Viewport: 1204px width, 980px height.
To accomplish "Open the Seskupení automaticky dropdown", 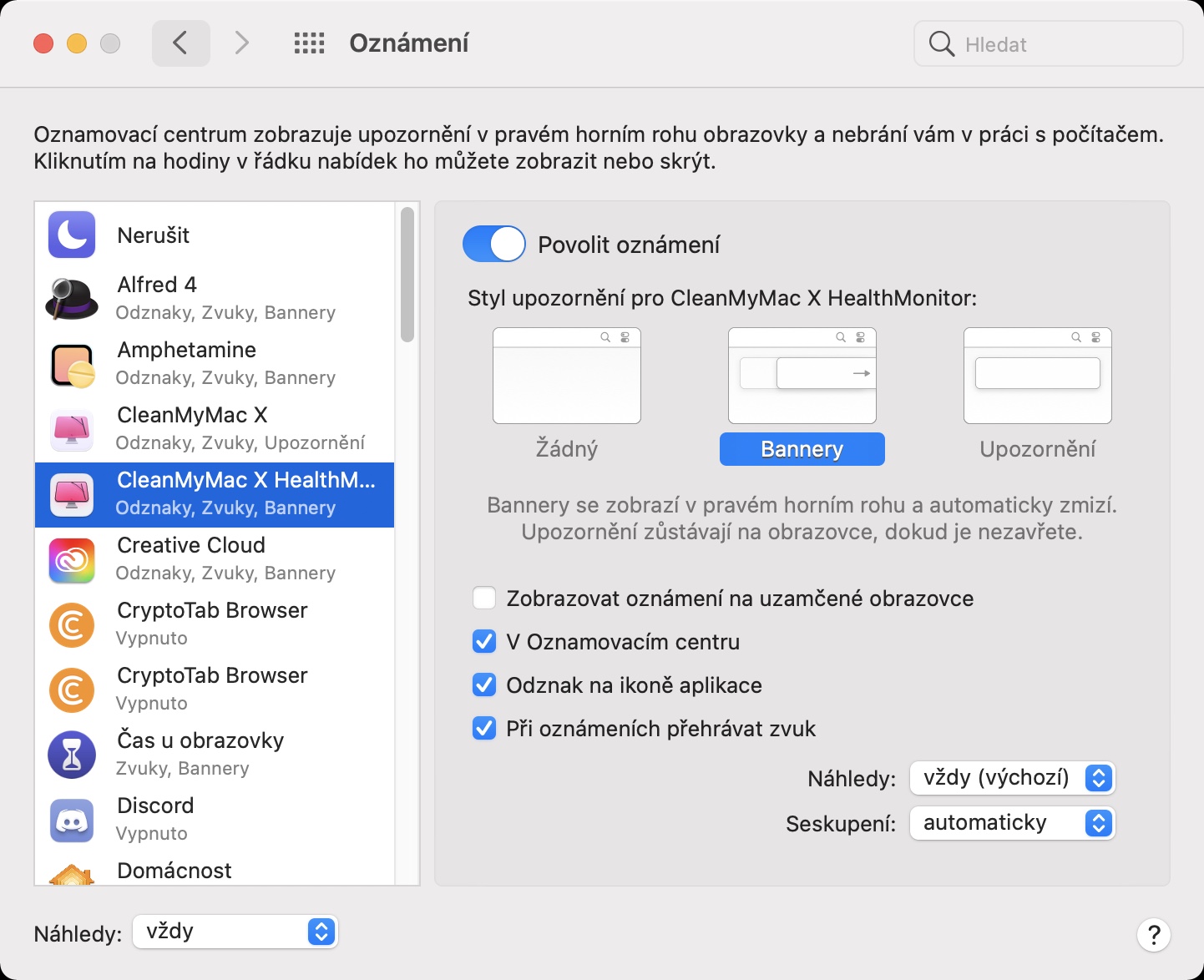I will tap(1012, 823).
